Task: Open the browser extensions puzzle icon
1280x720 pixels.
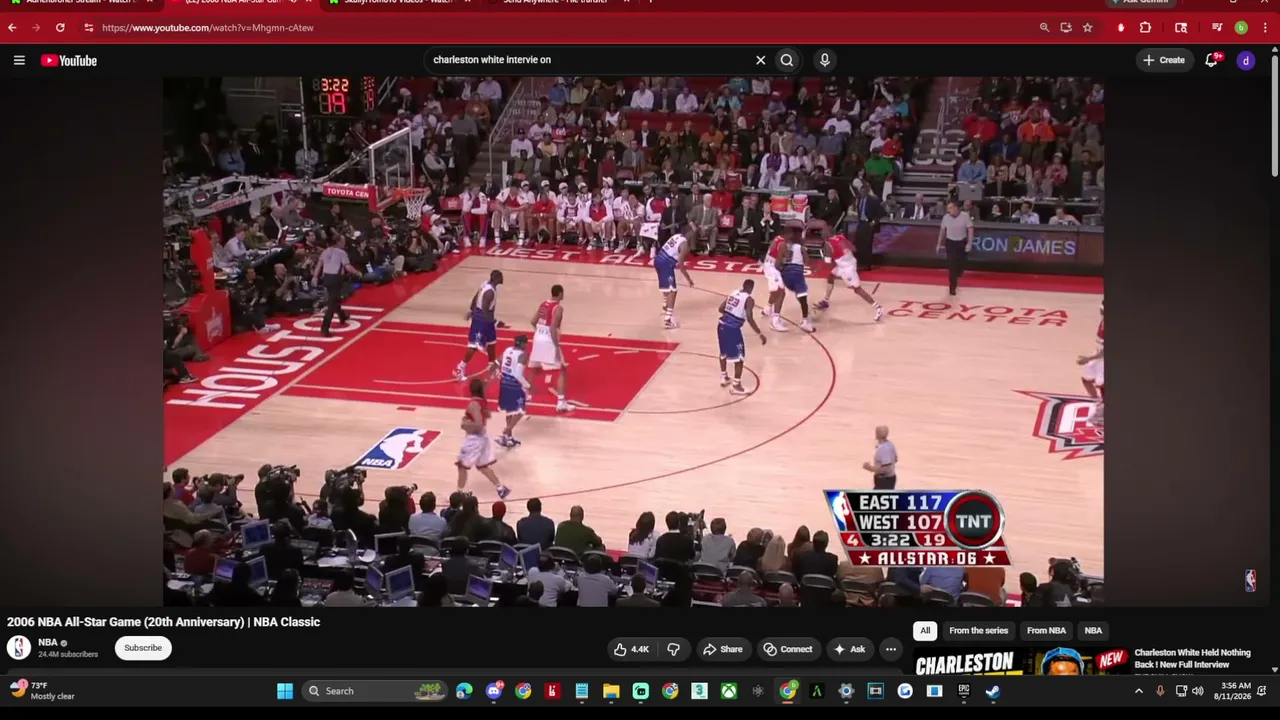Action: pos(1145,28)
